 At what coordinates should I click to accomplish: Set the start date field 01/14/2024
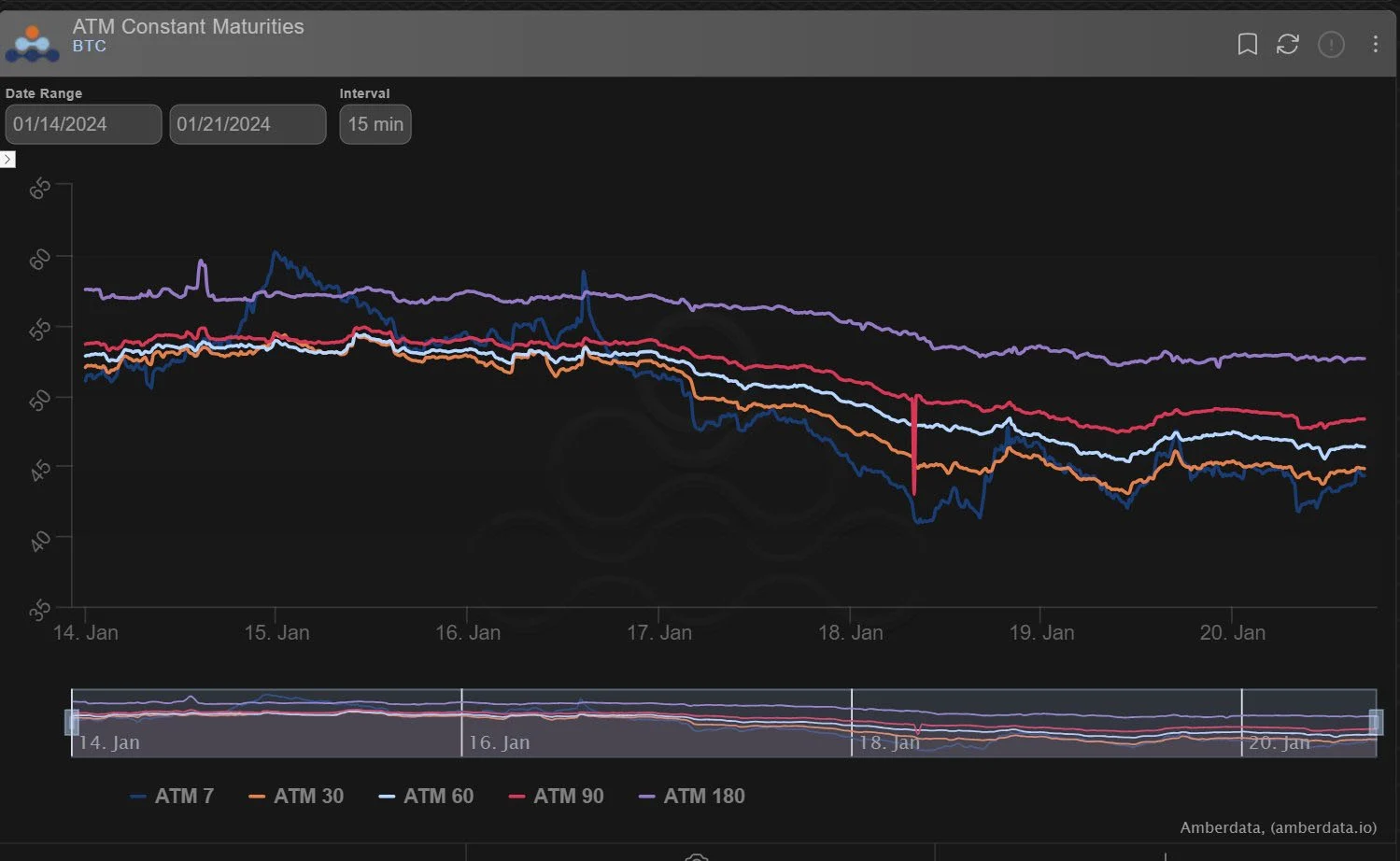[x=83, y=124]
